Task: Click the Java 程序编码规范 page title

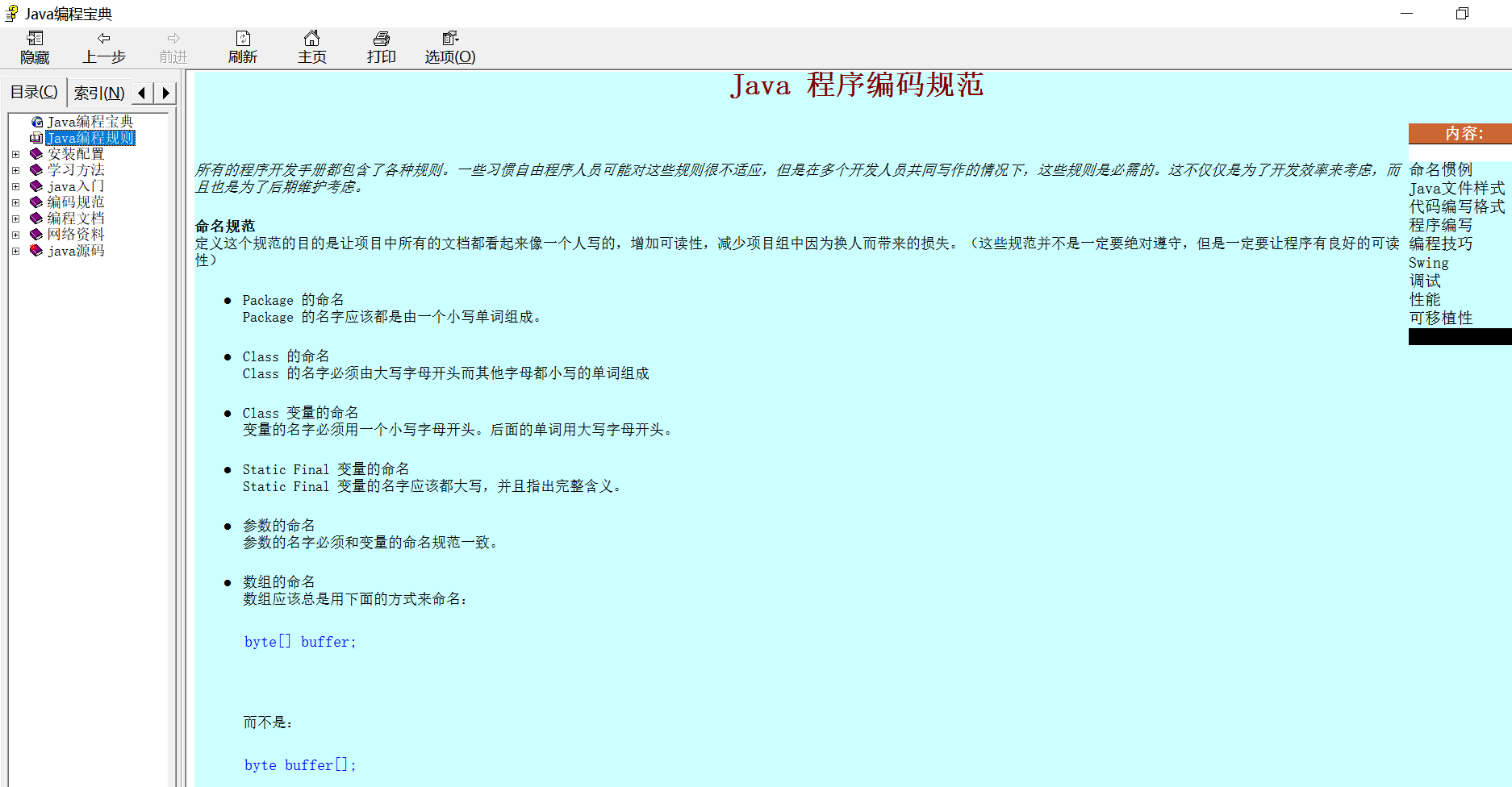Action: pyautogui.click(x=857, y=85)
